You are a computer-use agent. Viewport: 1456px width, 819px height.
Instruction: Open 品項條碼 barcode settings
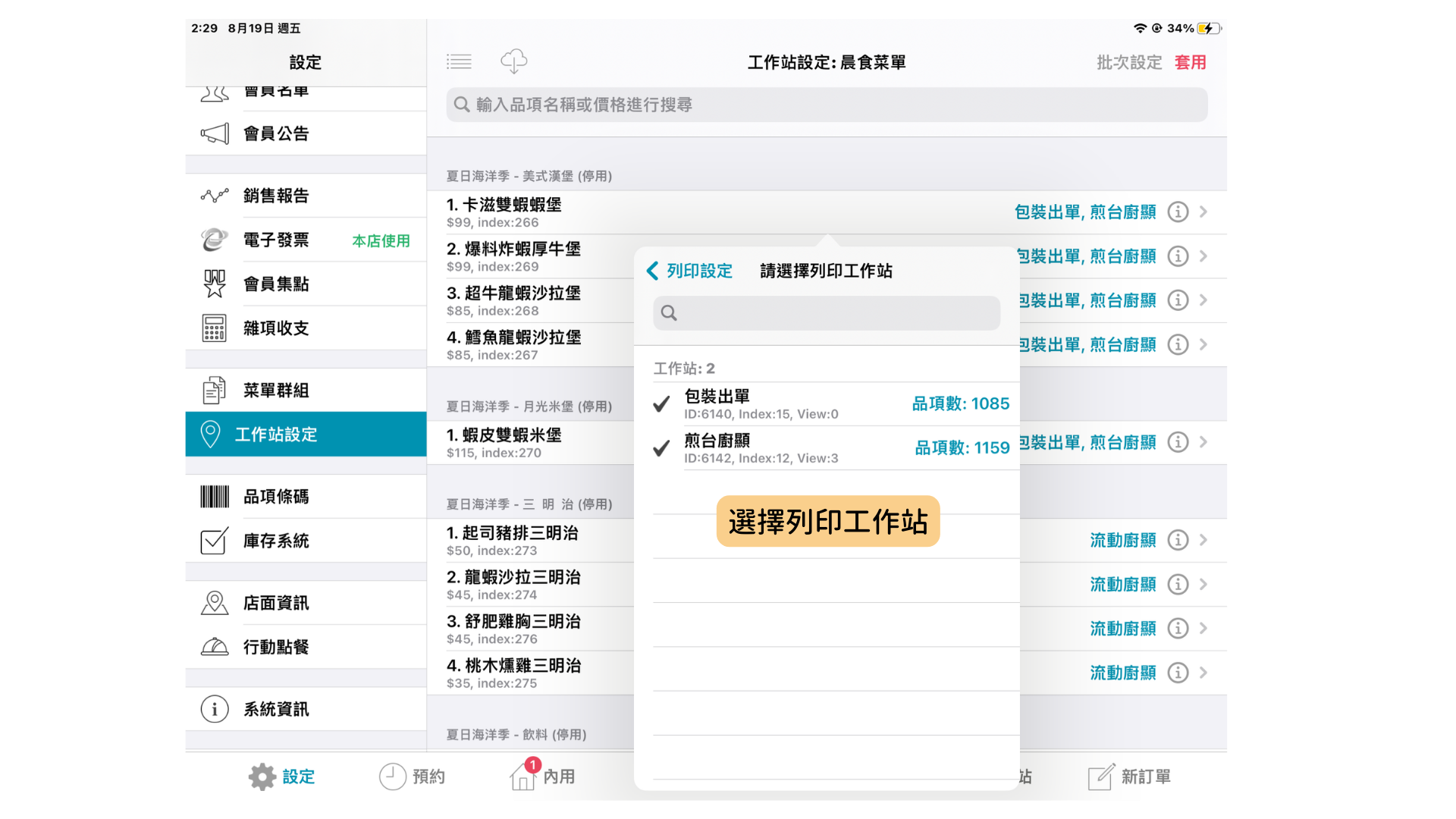[306, 497]
